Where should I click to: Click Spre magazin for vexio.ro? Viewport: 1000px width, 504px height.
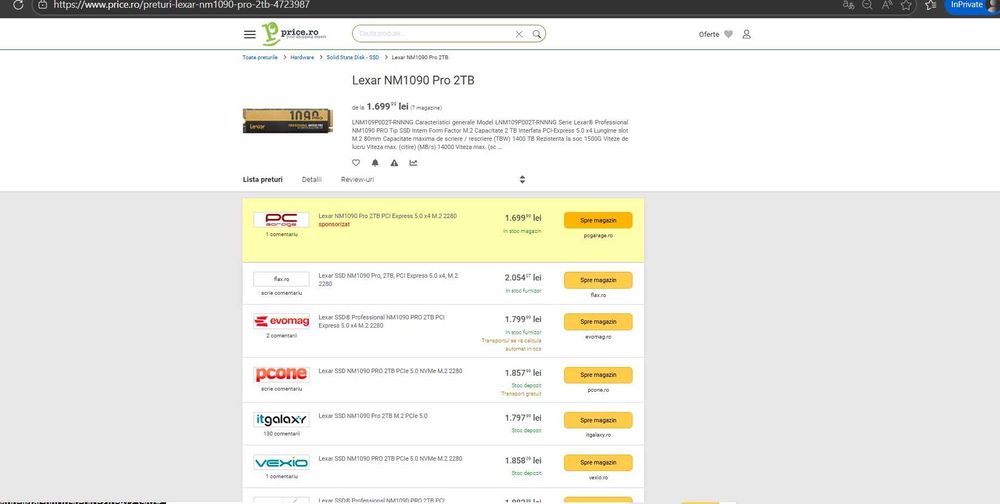pyautogui.click(x=598, y=463)
